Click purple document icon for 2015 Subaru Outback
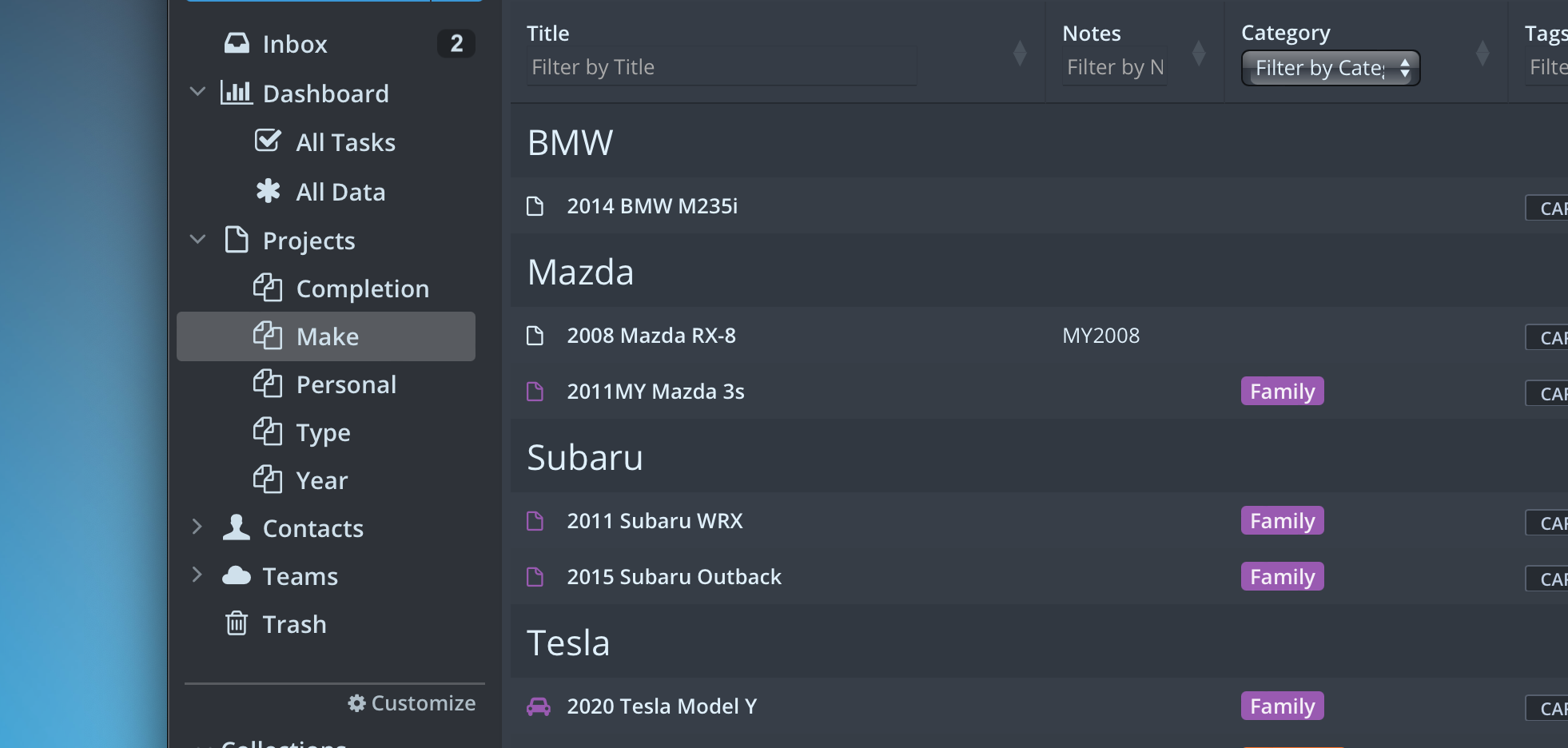The height and width of the screenshot is (748, 1568). point(535,577)
